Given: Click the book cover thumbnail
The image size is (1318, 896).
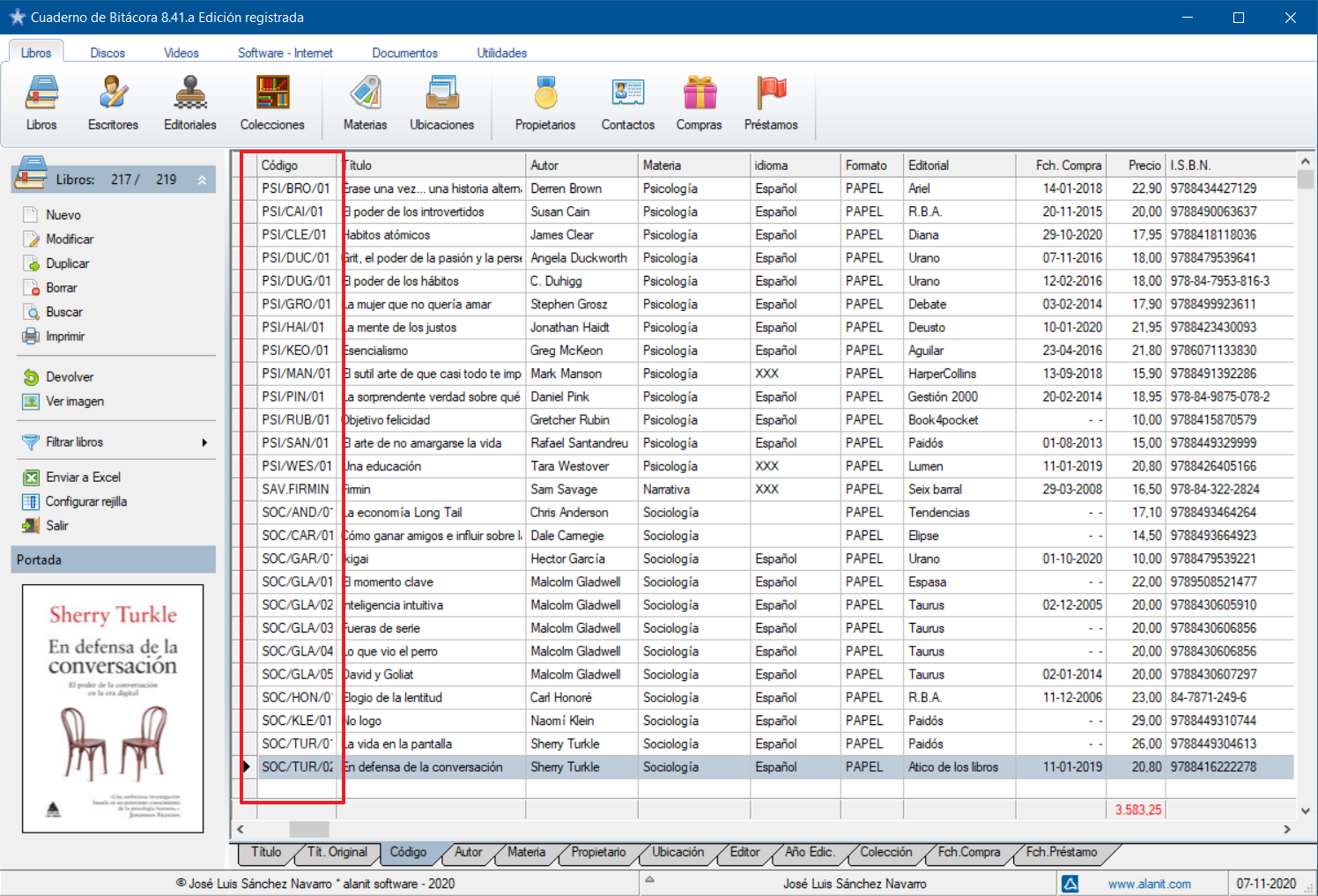Looking at the screenshot, I should pos(113,708).
